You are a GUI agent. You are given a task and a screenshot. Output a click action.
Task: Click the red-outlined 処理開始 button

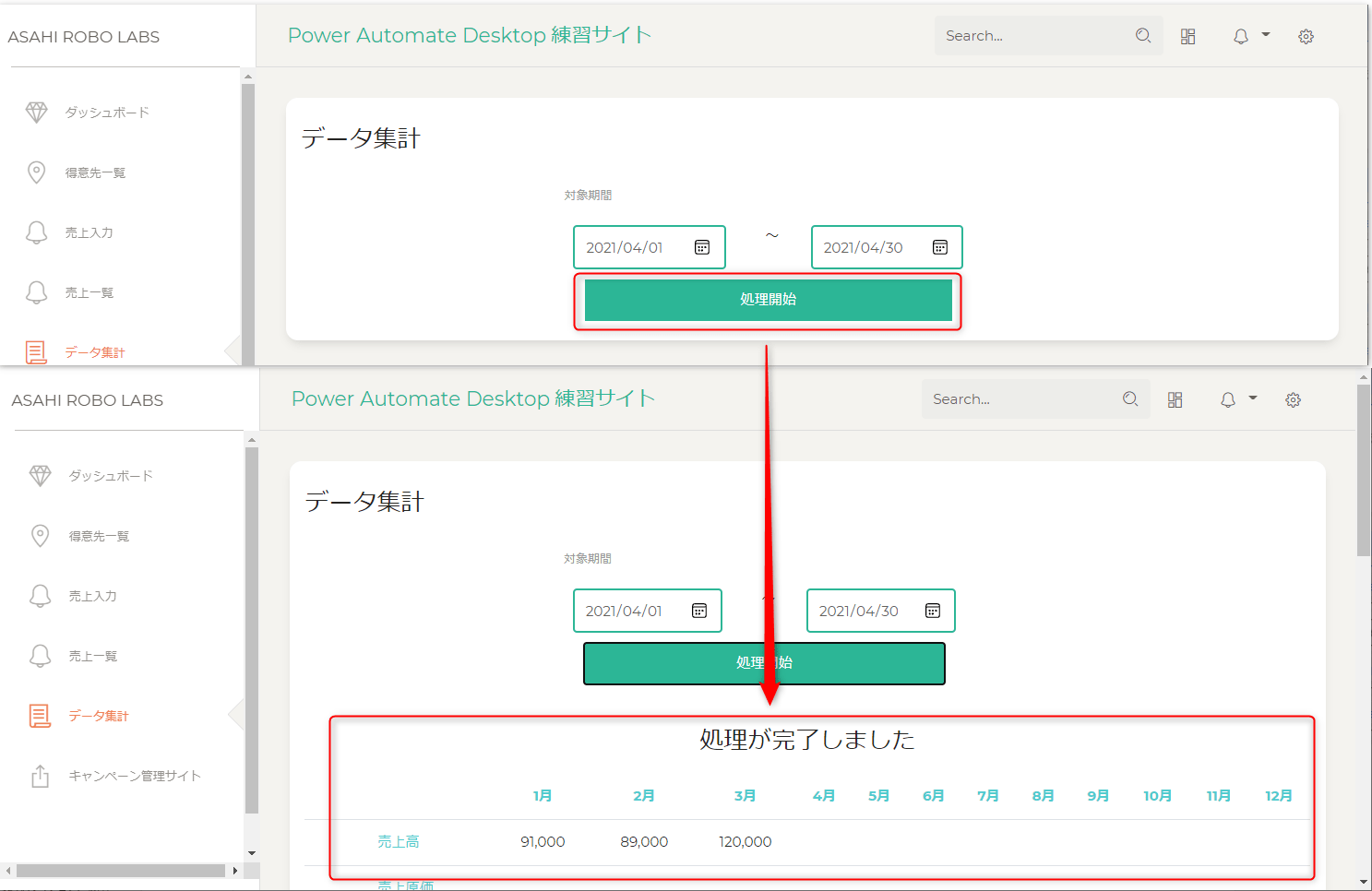[768, 300]
